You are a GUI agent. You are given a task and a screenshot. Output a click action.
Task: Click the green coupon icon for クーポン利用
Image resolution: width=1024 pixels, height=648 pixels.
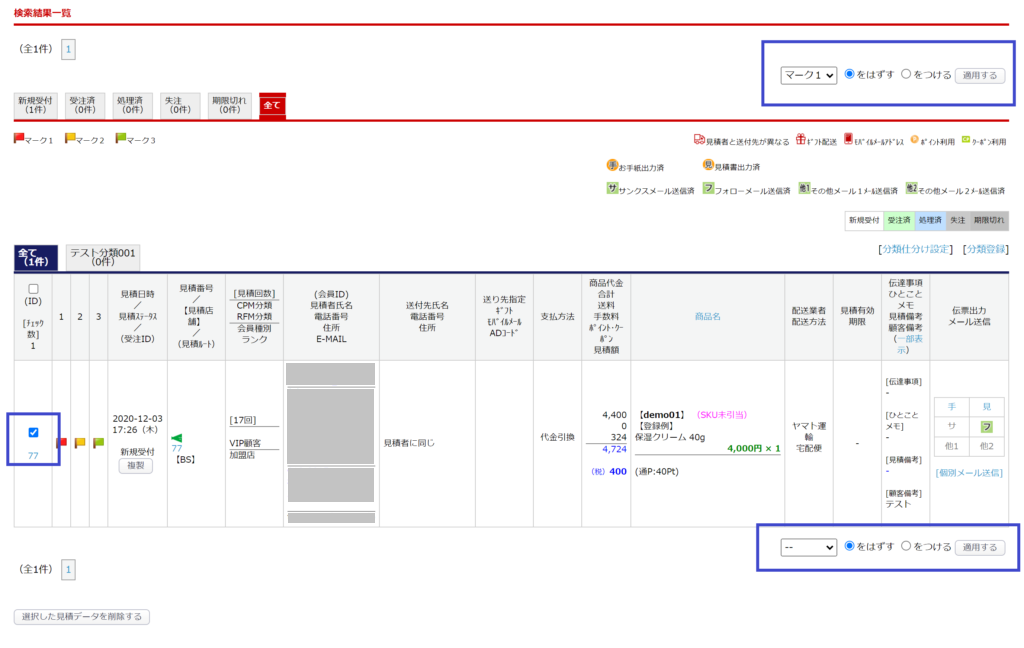(x=966, y=140)
